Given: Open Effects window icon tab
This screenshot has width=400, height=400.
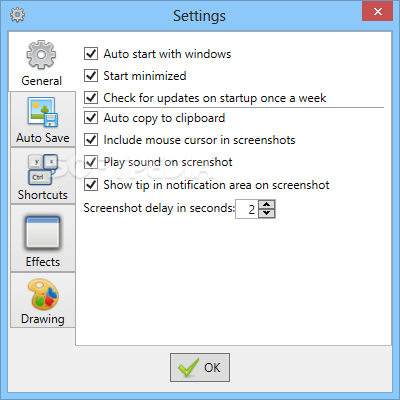Looking at the screenshot, I should [x=43, y=233].
